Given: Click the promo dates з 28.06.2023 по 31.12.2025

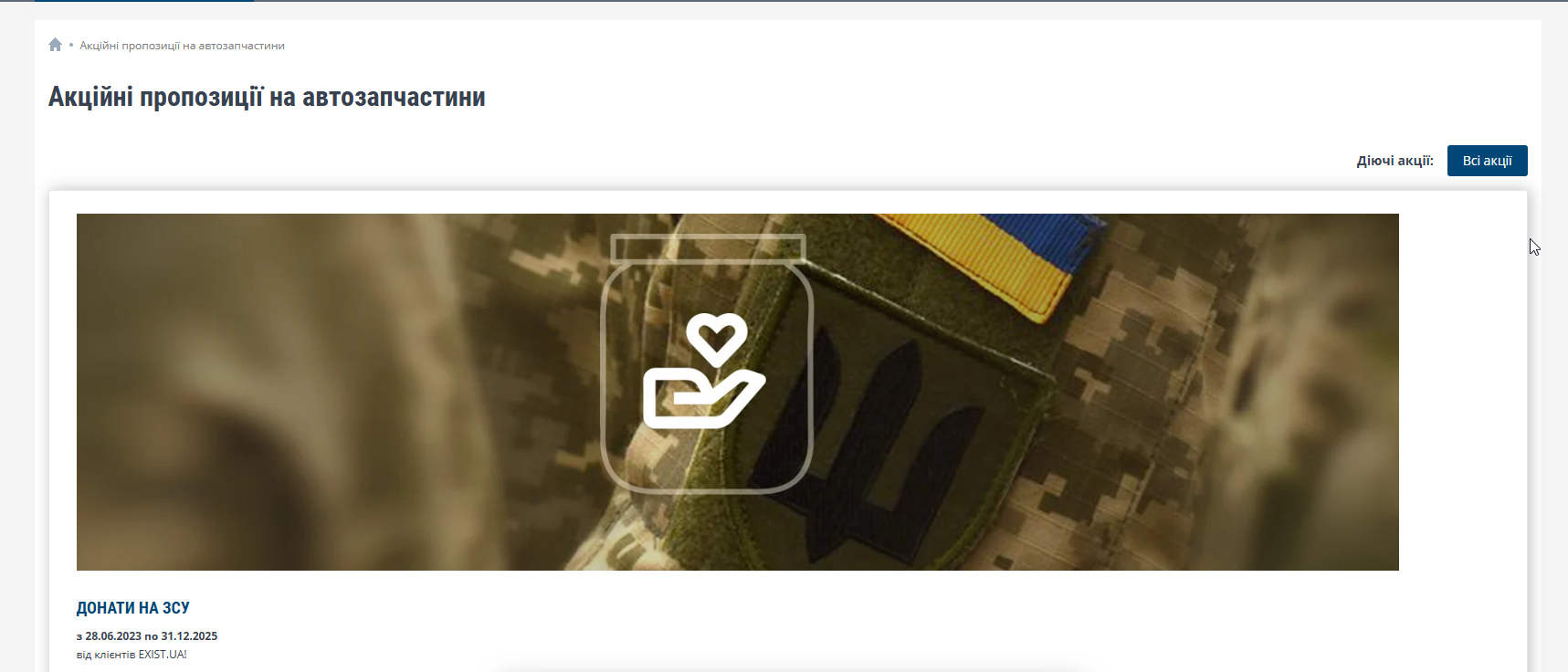Looking at the screenshot, I should point(147,636).
